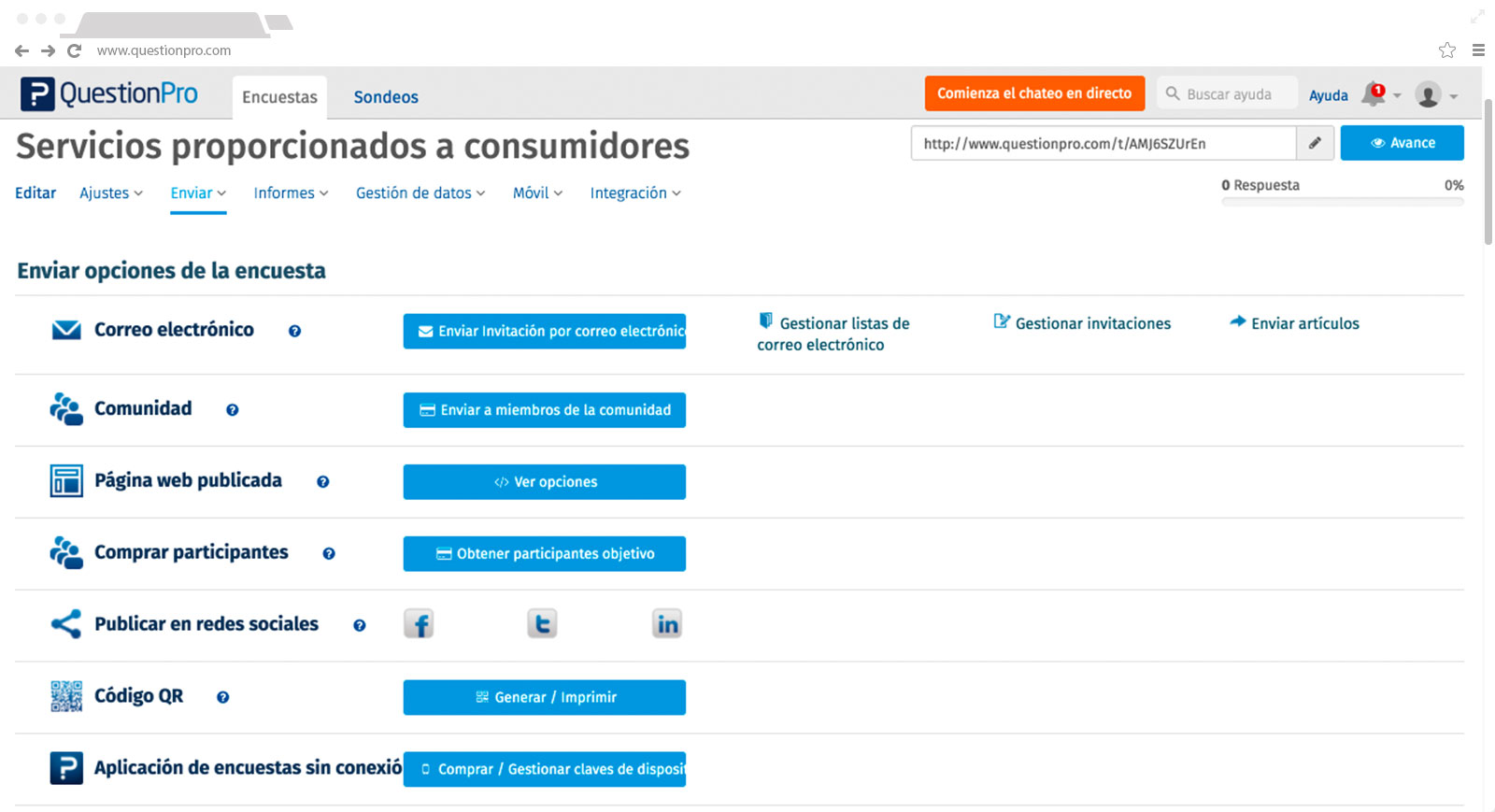Open the notifications bell
1495x812 pixels.
[x=1374, y=94]
